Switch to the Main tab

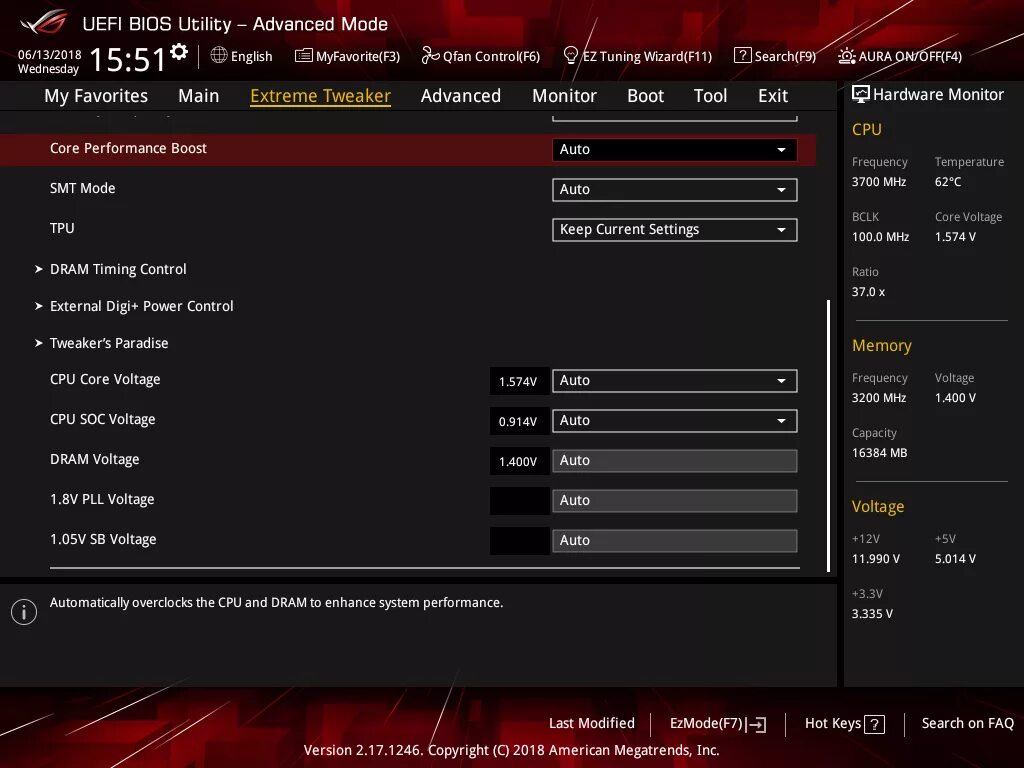[x=199, y=96]
